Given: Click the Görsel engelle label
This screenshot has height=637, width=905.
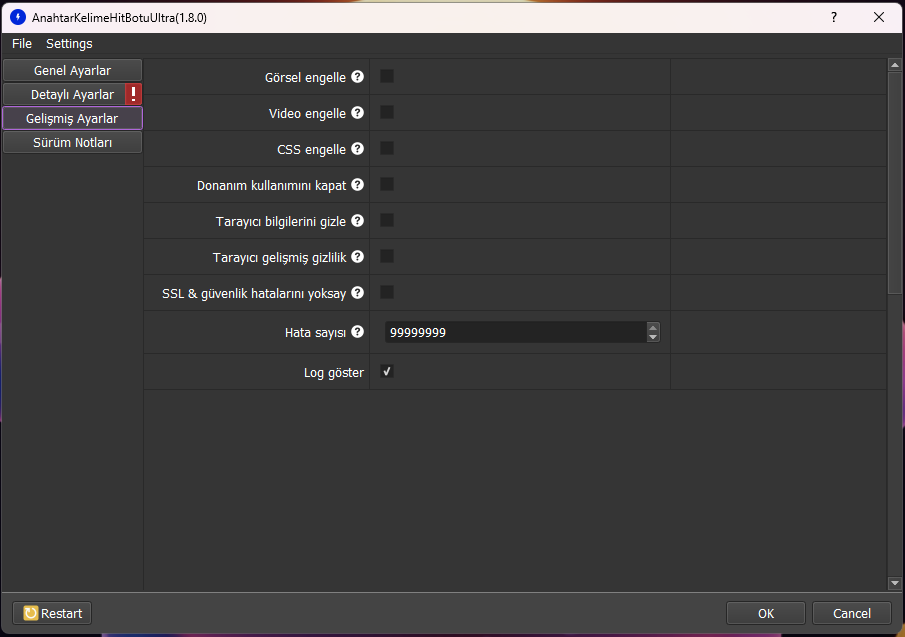Looking at the screenshot, I should pos(305,77).
